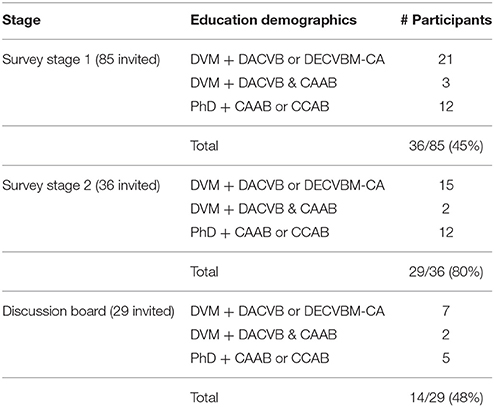The image size is (494, 407).
Task: Click the first DVM + DACVB or DECVBM-CA entry
Action: 287,60
